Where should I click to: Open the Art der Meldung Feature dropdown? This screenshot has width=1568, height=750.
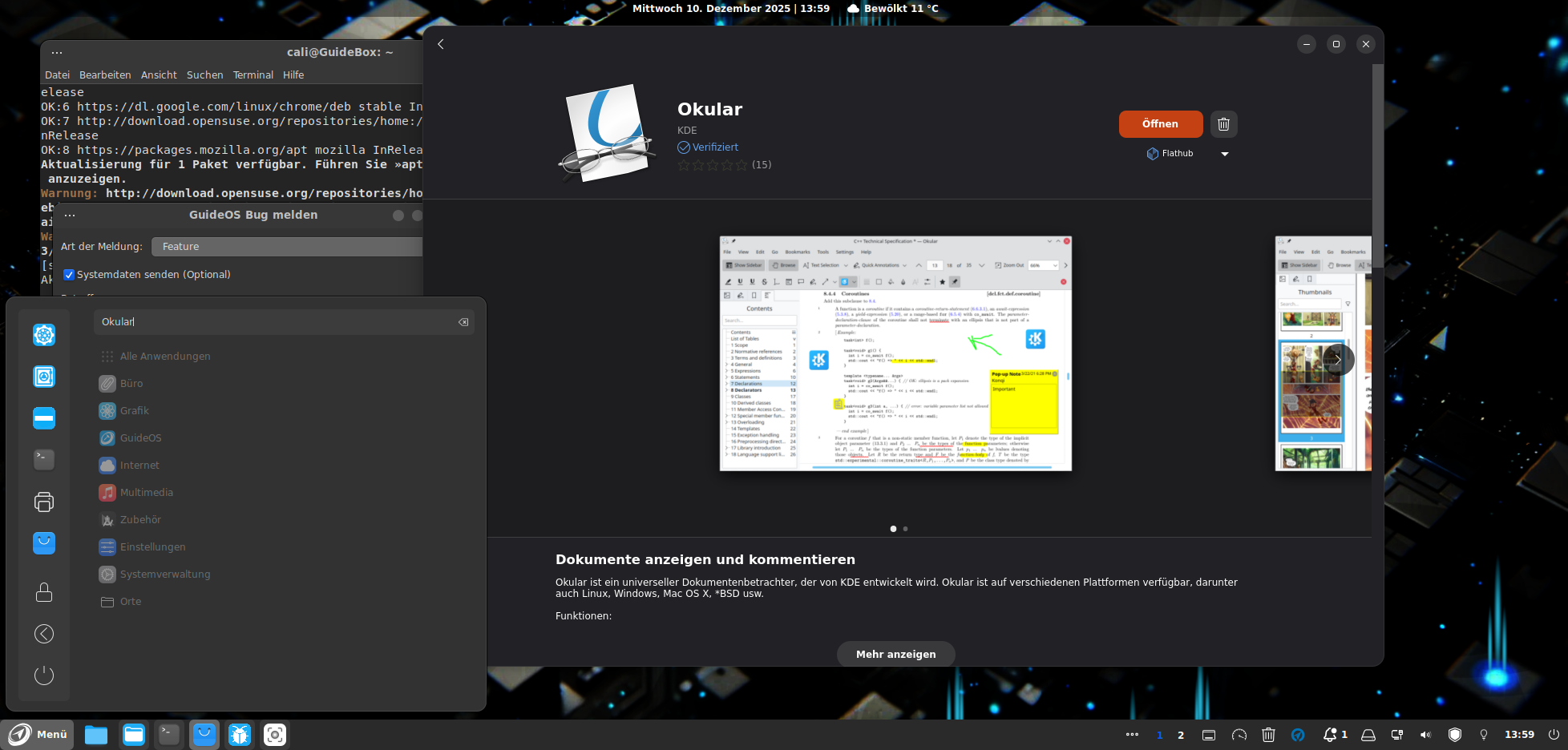(x=286, y=247)
